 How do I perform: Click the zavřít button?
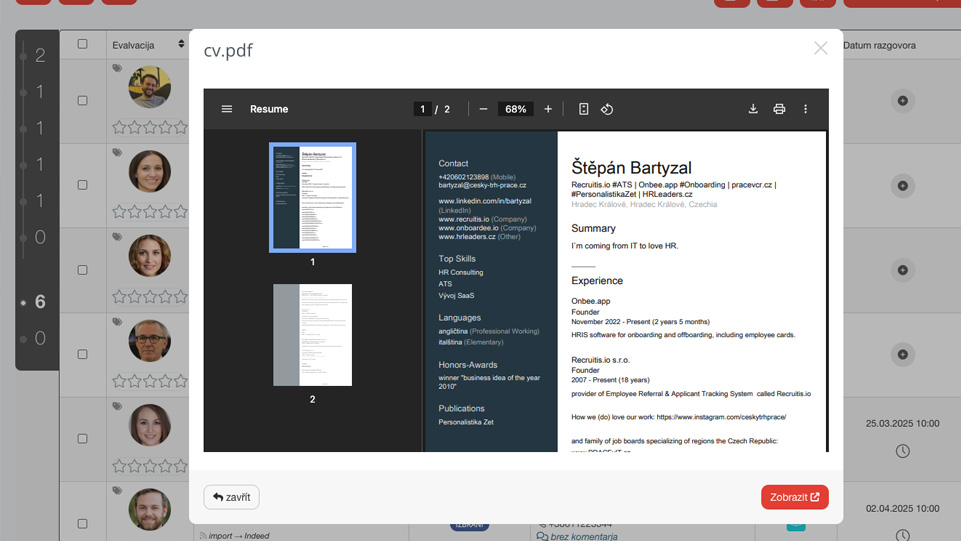click(232, 497)
